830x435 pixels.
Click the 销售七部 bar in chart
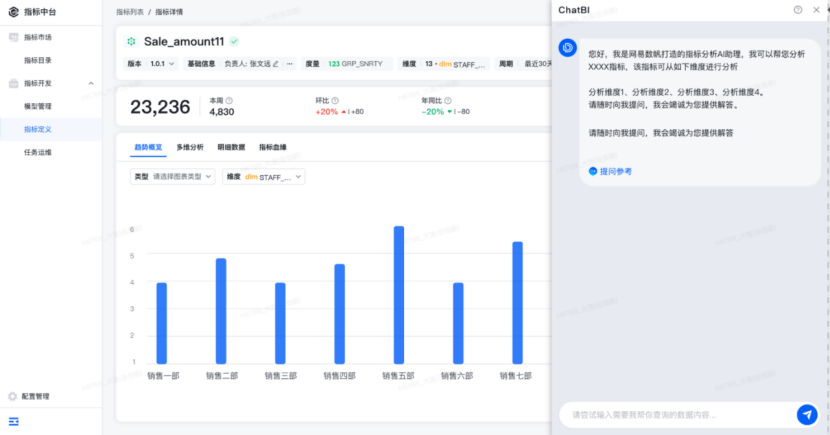point(517,303)
